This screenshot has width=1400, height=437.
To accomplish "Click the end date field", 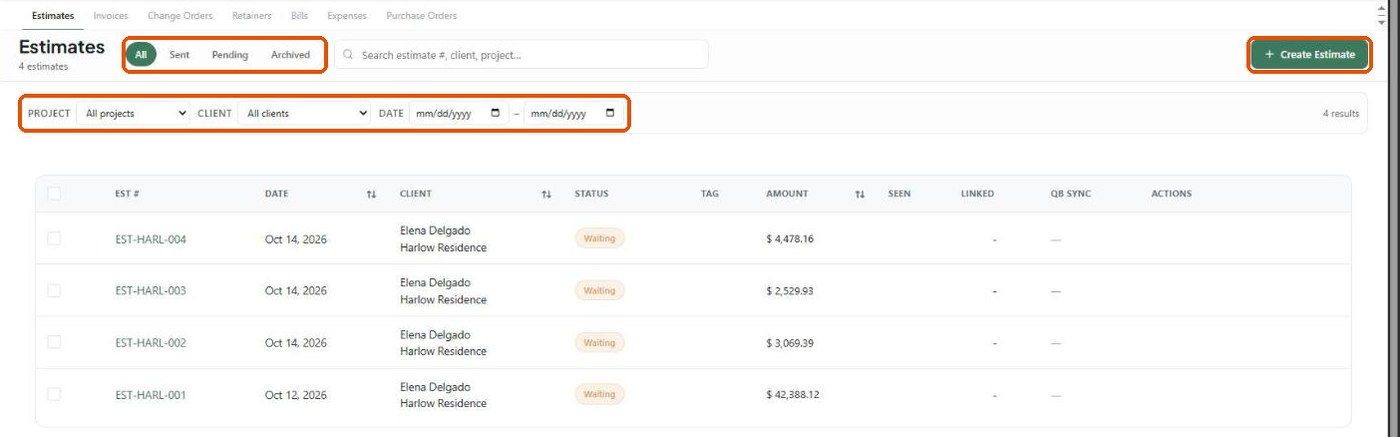I will (x=574, y=114).
